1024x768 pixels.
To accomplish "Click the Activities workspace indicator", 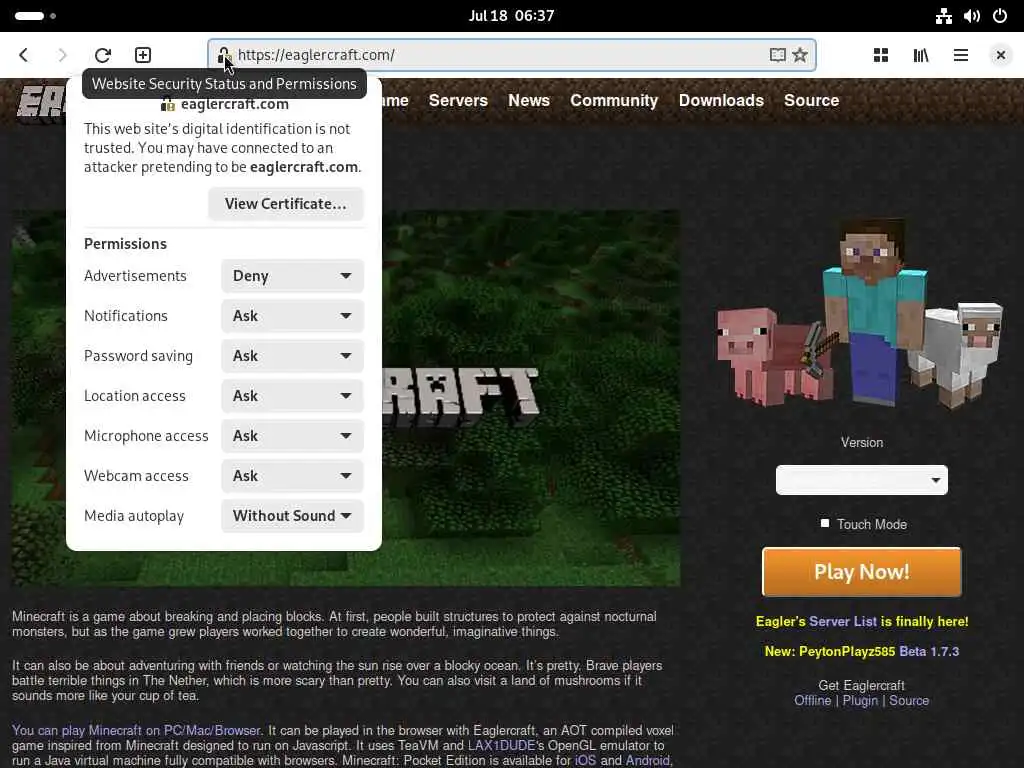I will point(35,16).
